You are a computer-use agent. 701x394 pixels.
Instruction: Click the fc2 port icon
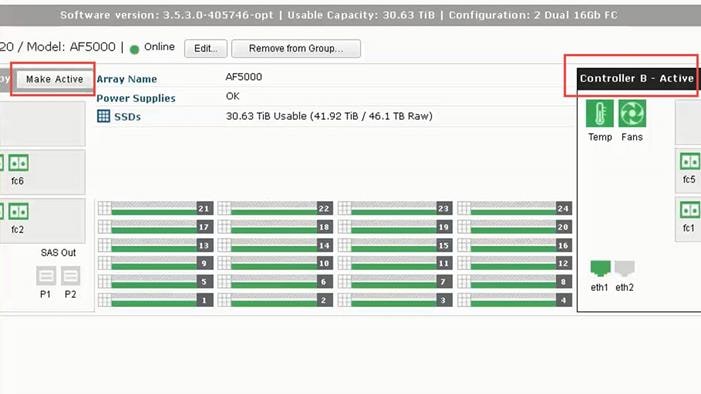(18, 212)
